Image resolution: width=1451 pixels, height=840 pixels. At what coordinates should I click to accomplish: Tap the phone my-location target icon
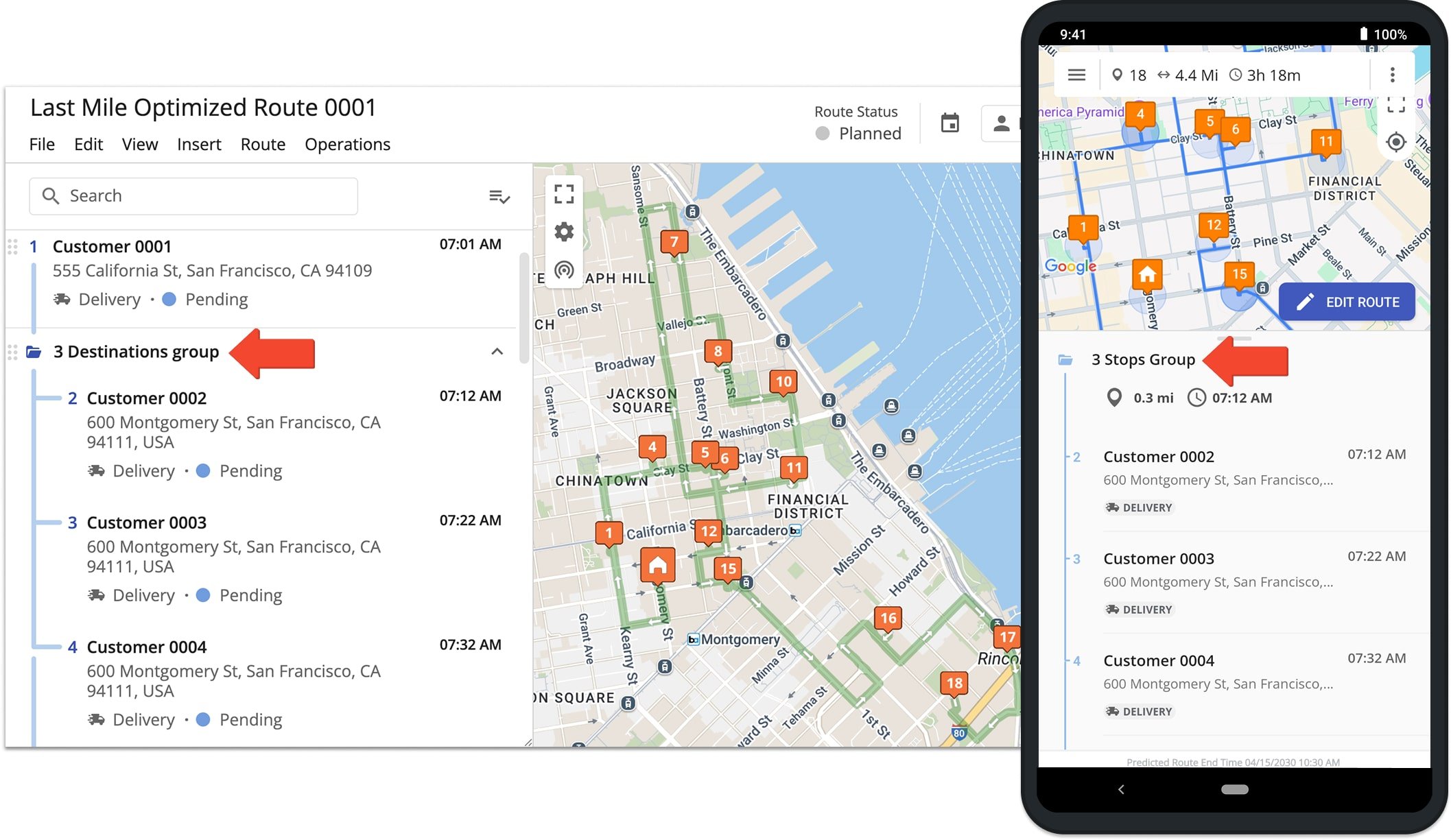1396,142
